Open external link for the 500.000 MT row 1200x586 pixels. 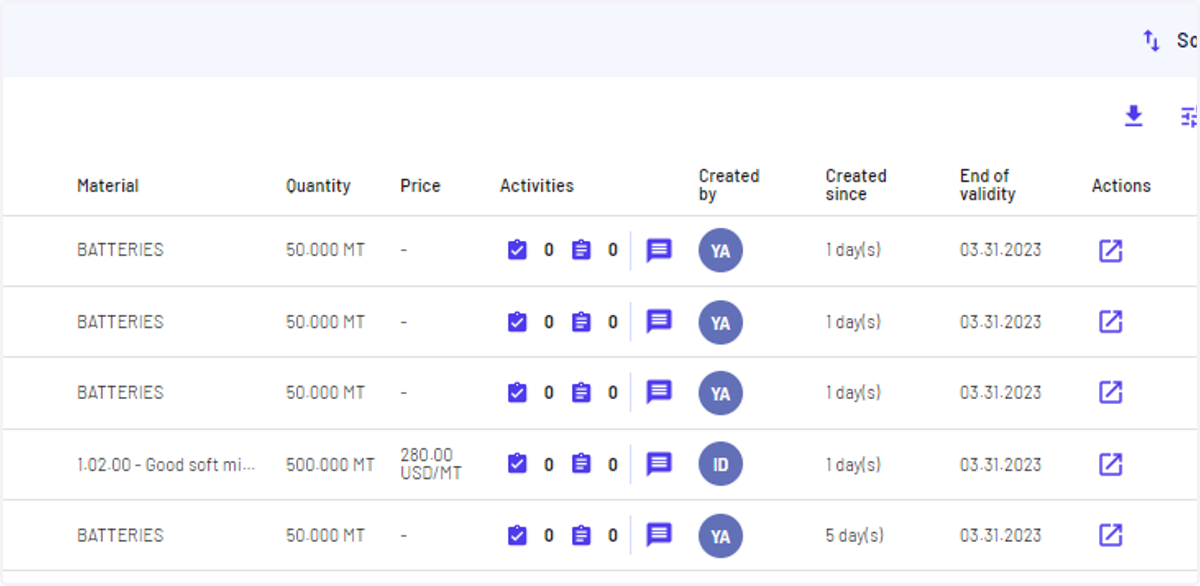click(1110, 464)
